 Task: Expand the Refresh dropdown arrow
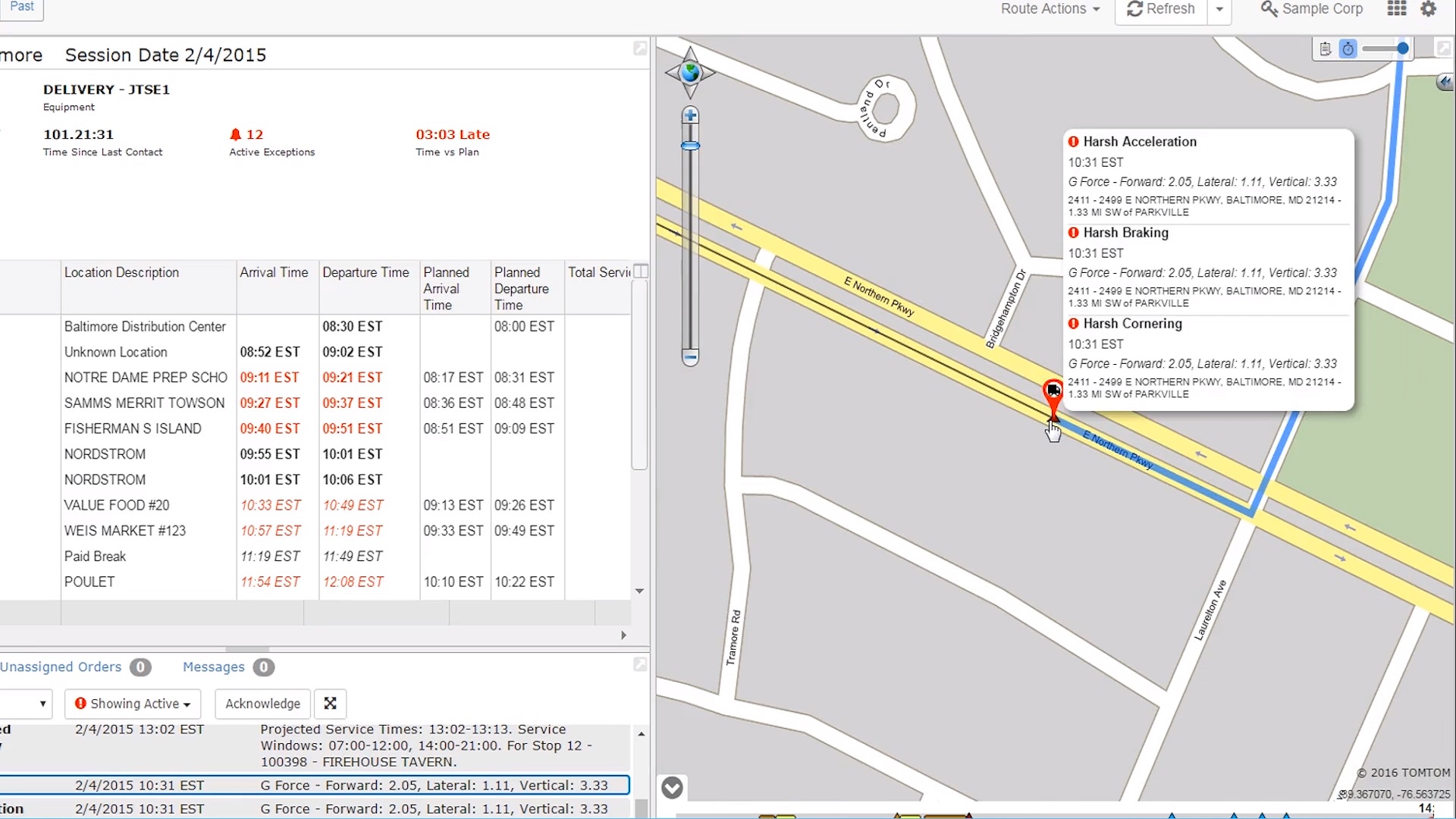(x=1220, y=9)
